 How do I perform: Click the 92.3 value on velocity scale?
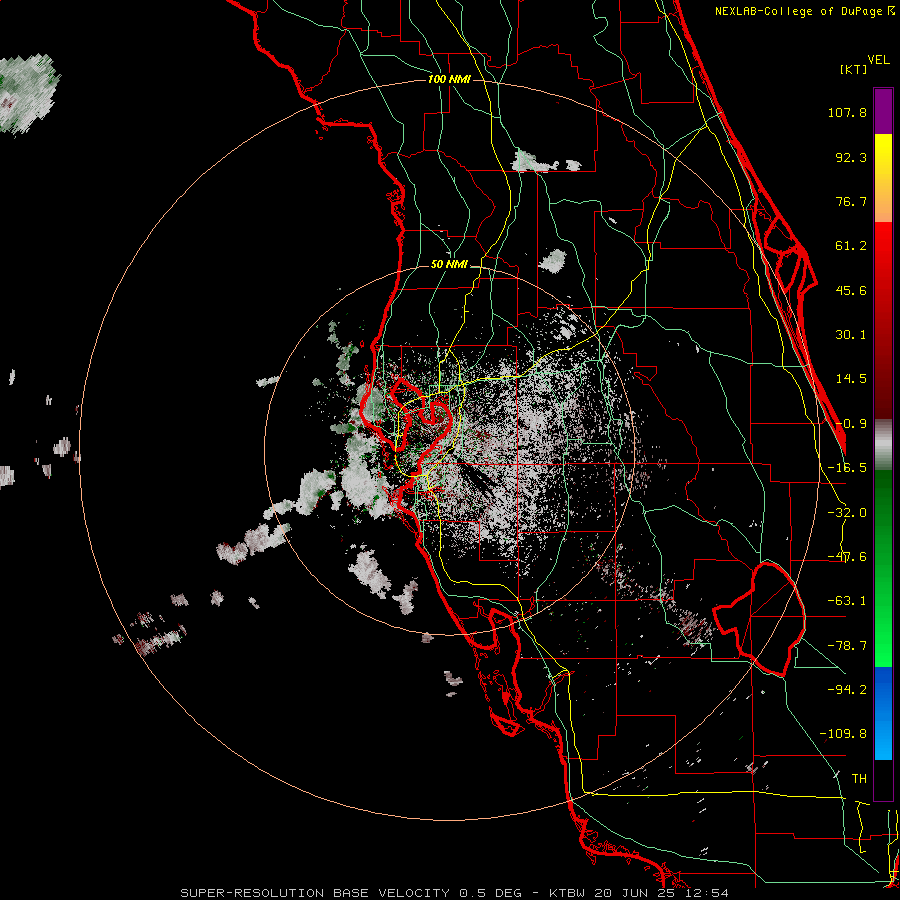(x=851, y=157)
